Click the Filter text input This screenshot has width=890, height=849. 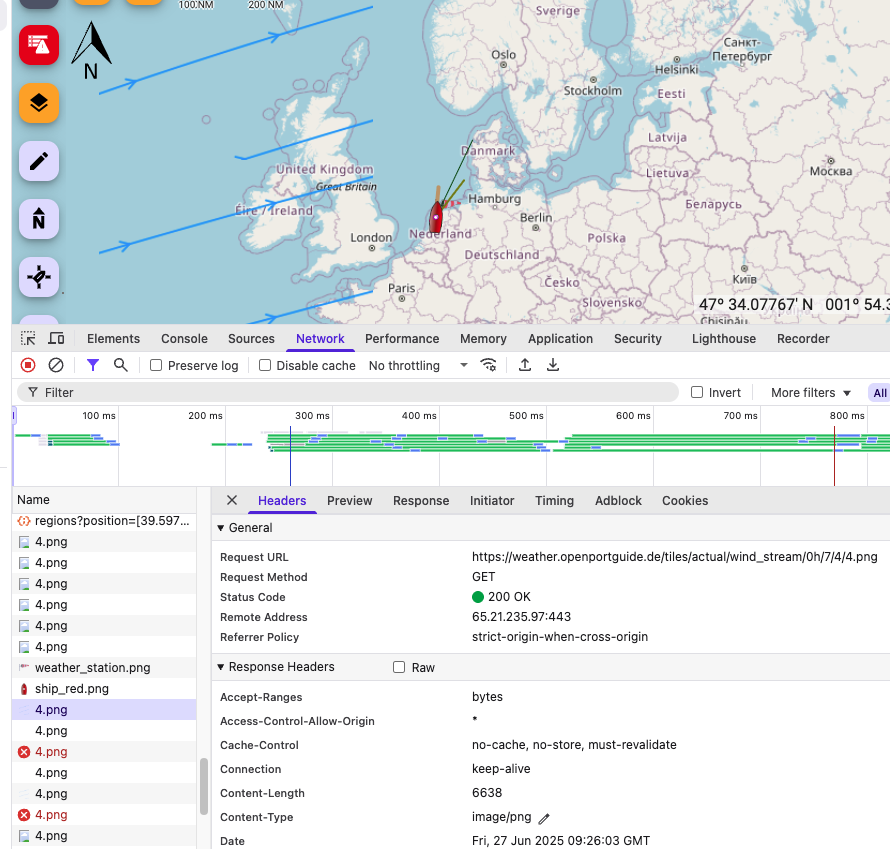click(x=347, y=392)
